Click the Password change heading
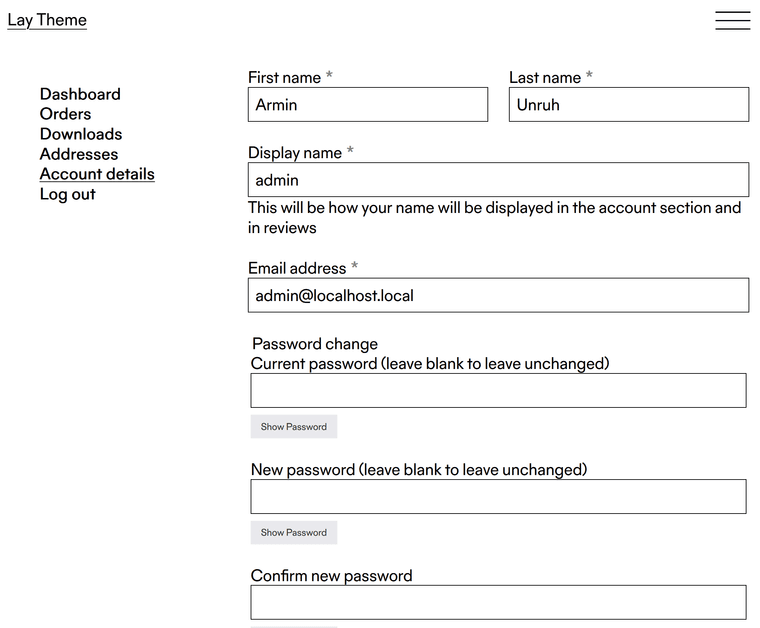 [315, 344]
